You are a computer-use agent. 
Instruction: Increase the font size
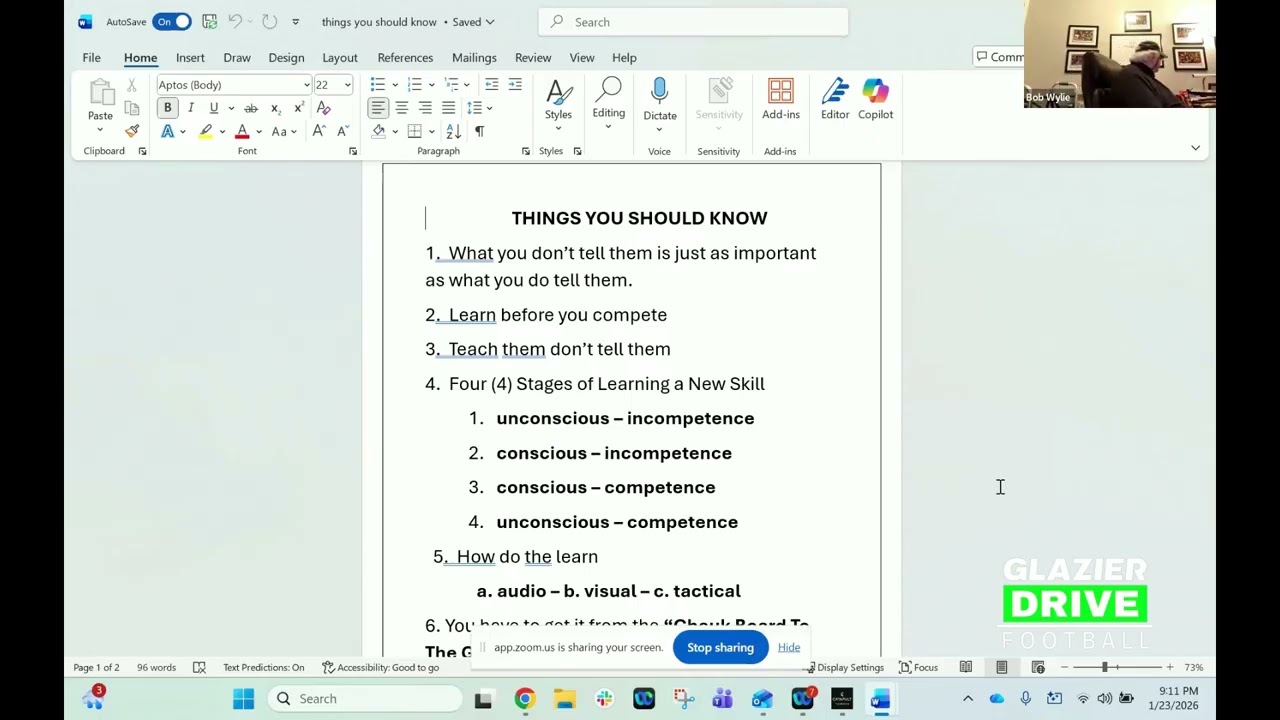319,131
